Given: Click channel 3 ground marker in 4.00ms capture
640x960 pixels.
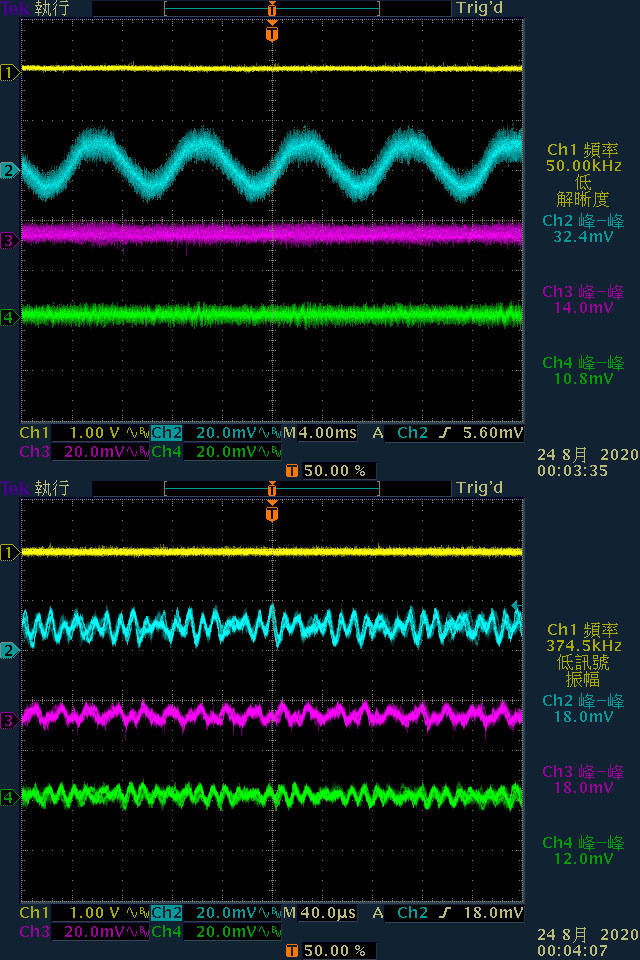Looking at the screenshot, I should 9,240.
